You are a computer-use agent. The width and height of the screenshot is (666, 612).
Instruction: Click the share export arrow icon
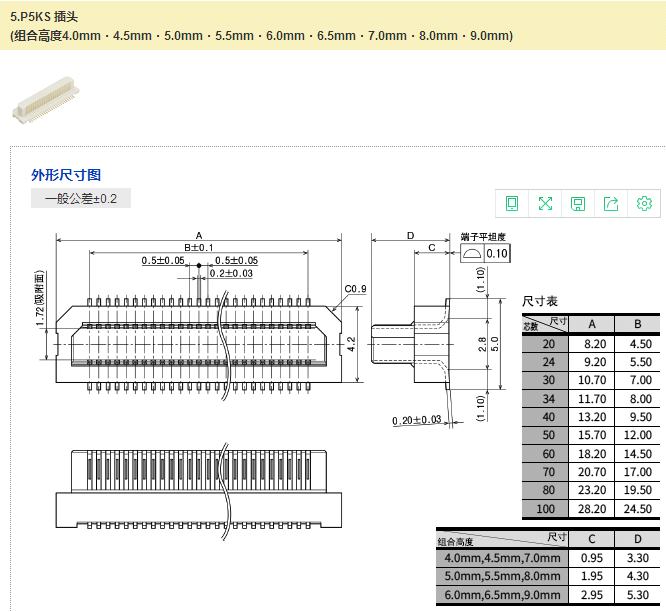click(x=611, y=203)
